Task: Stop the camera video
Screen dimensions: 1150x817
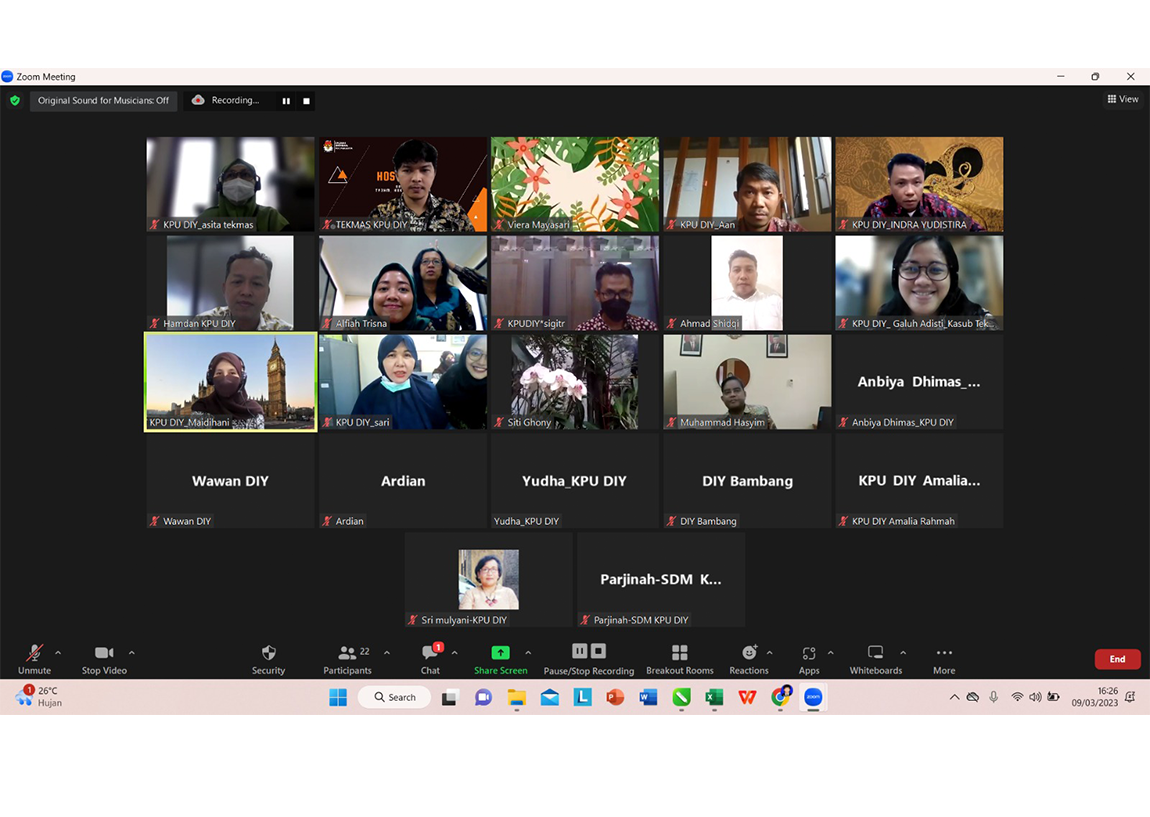Action: (x=103, y=653)
